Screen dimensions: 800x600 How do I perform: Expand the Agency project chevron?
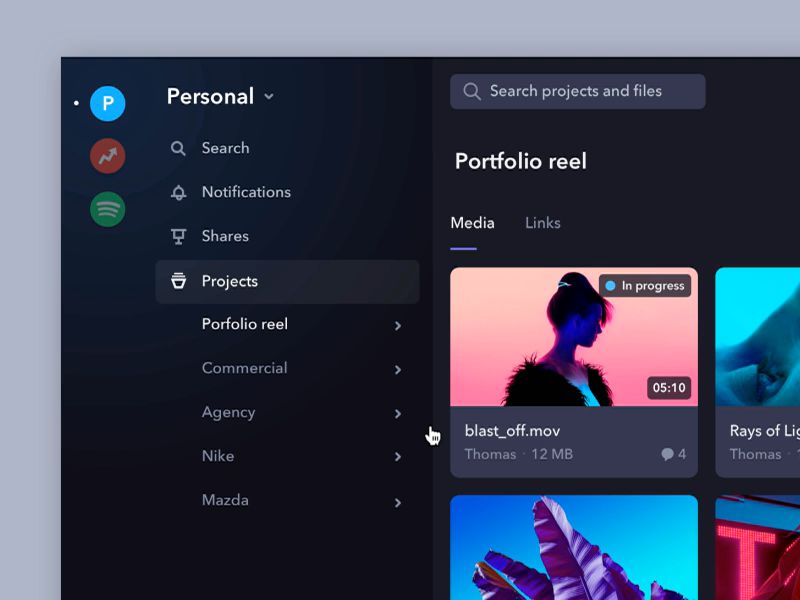pyautogui.click(x=397, y=414)
